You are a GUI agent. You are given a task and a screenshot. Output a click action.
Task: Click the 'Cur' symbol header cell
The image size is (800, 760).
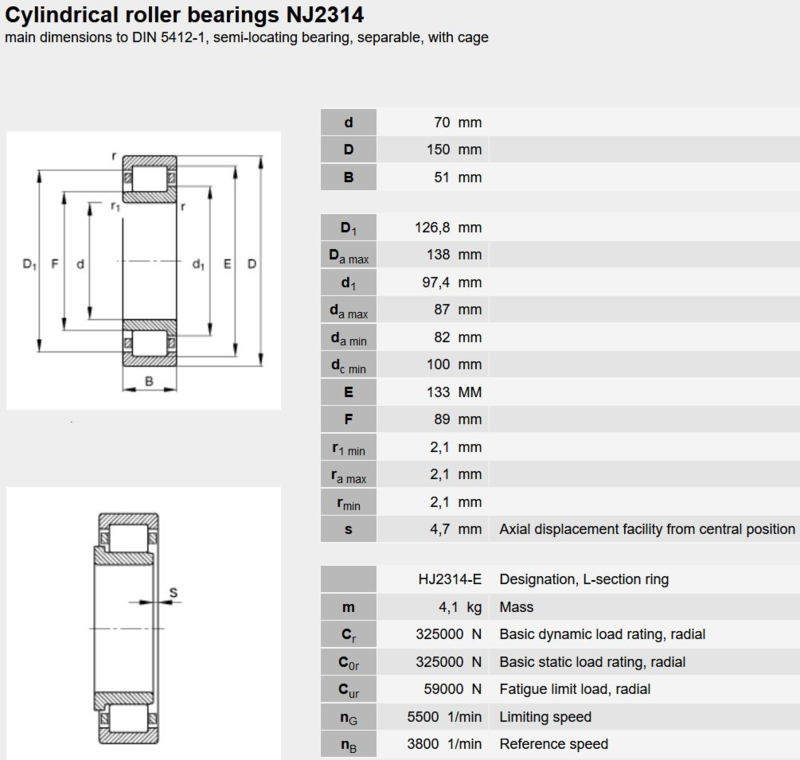[348, 689]
